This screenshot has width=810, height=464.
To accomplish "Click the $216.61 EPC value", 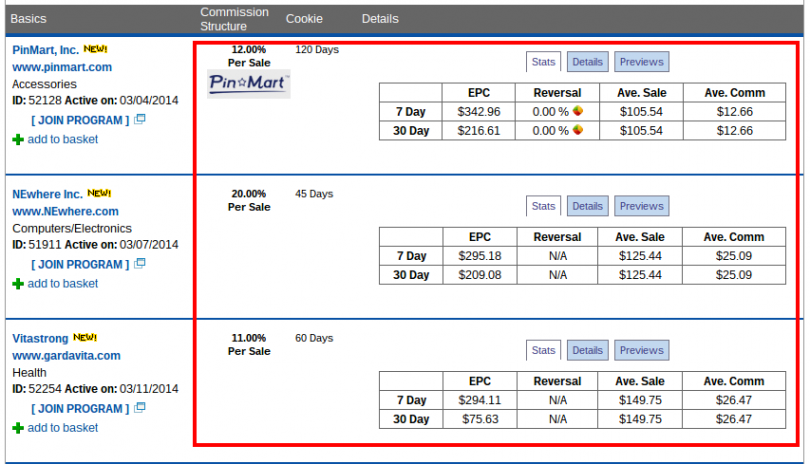I will coord(479,131).
